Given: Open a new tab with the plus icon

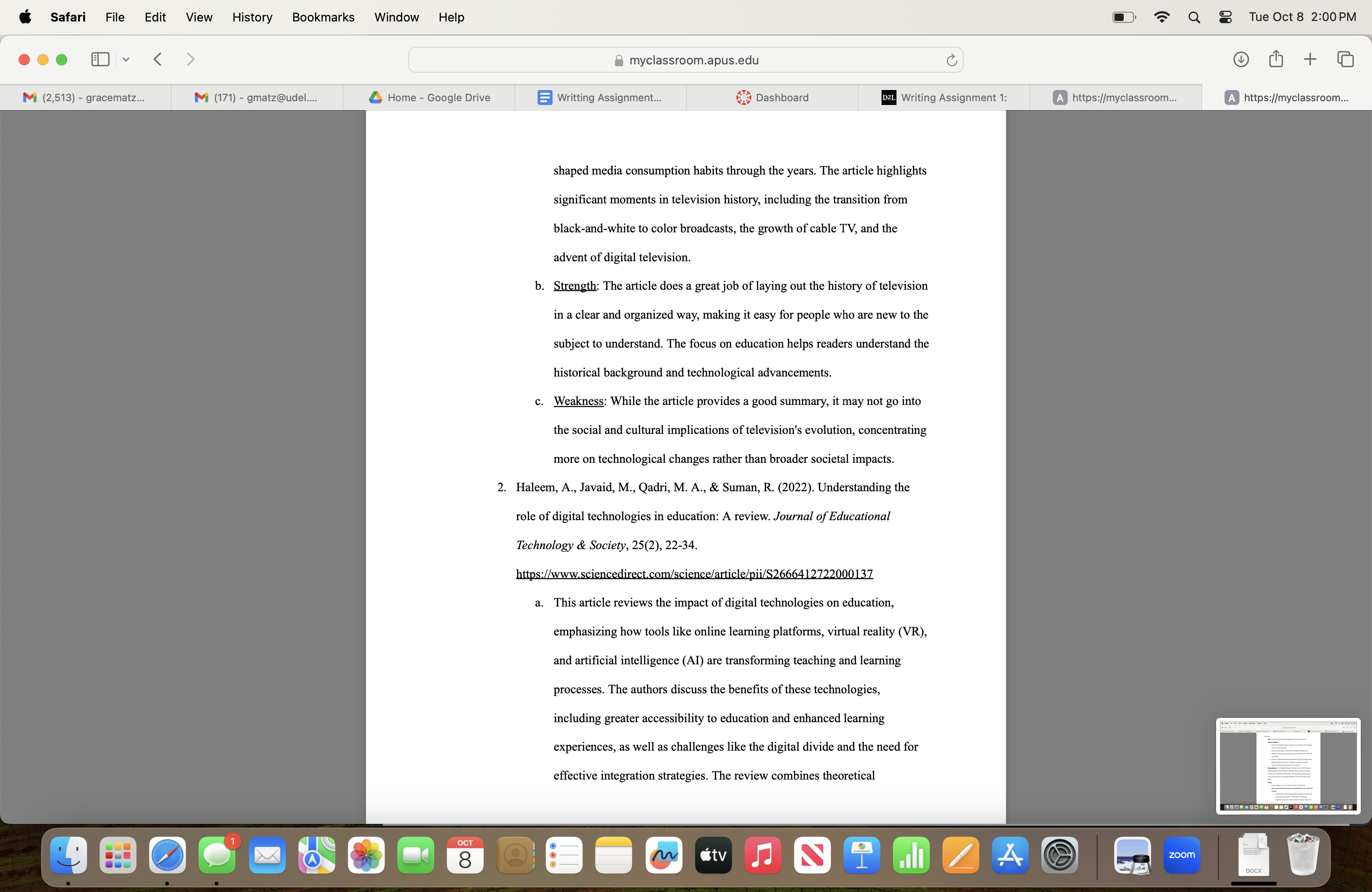Looking at the screenshot, I should [x=1309, y=59].
